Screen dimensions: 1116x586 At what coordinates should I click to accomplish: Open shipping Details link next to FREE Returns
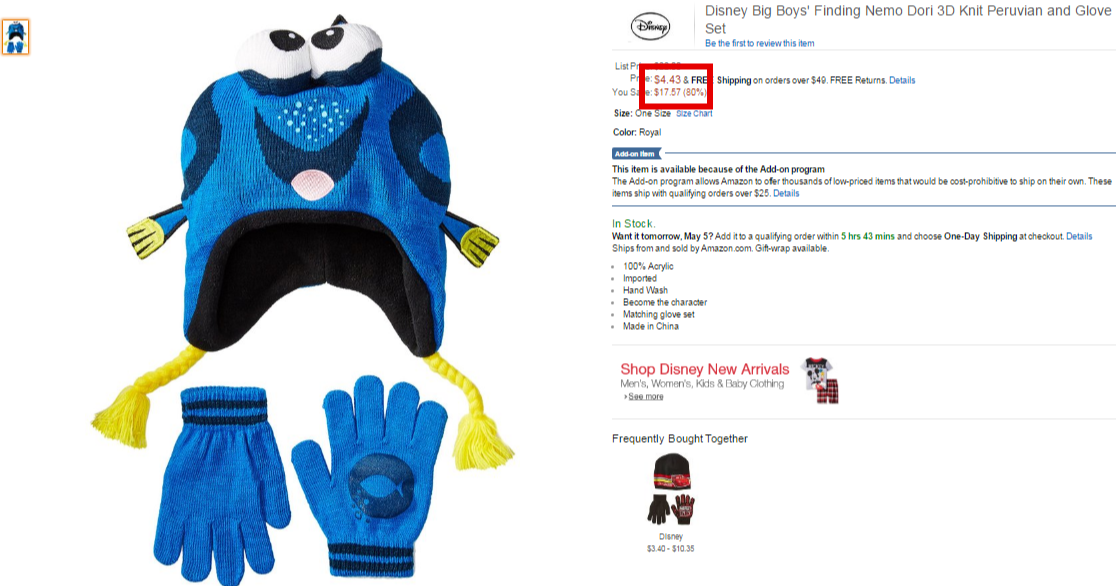pyautogui.click(x=902, y=80)
